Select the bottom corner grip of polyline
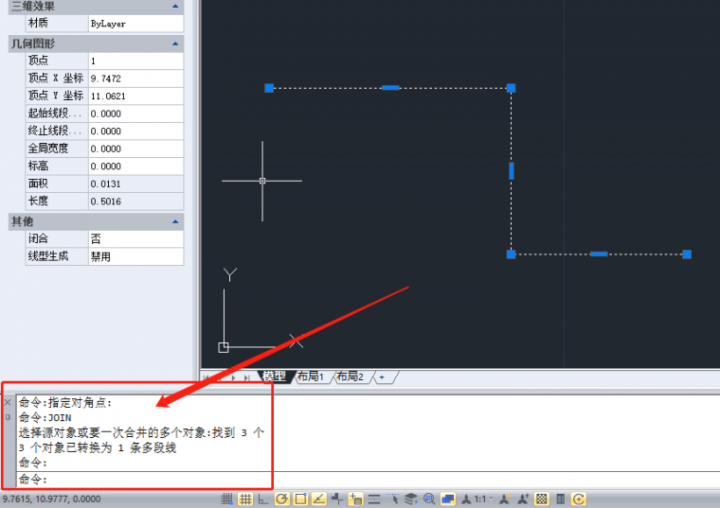This screenshot has height=508, width=720. pyautogui.click(x=511, y=254)
